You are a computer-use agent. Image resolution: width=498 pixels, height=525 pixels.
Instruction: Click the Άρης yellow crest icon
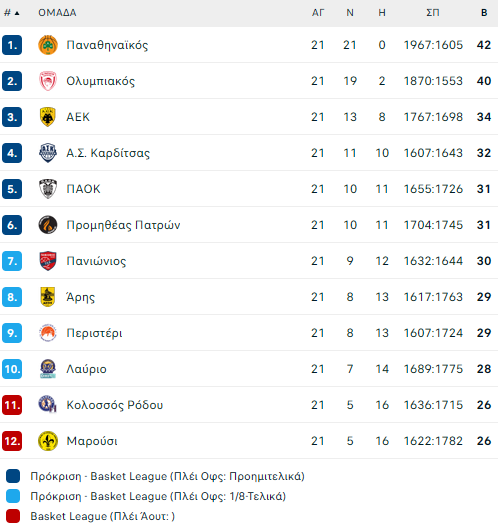[48, 297]
